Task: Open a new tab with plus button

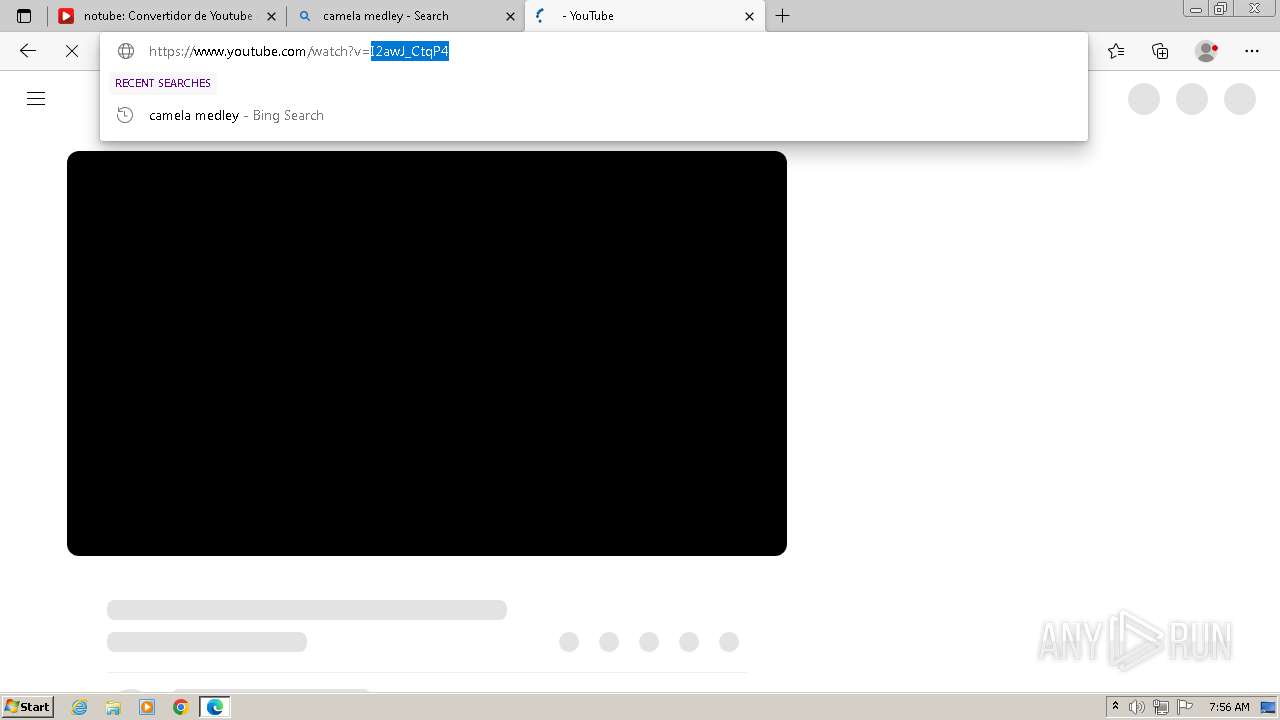Action: click(783, 16)
